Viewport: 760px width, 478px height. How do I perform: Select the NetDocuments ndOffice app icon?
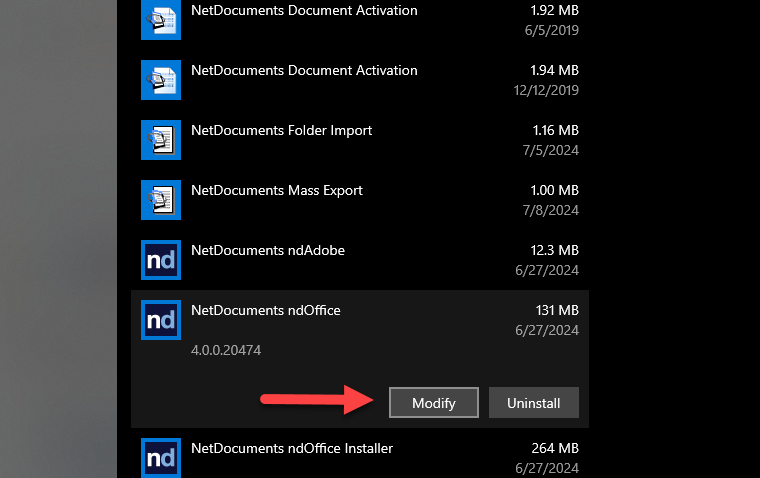point(161,320)
